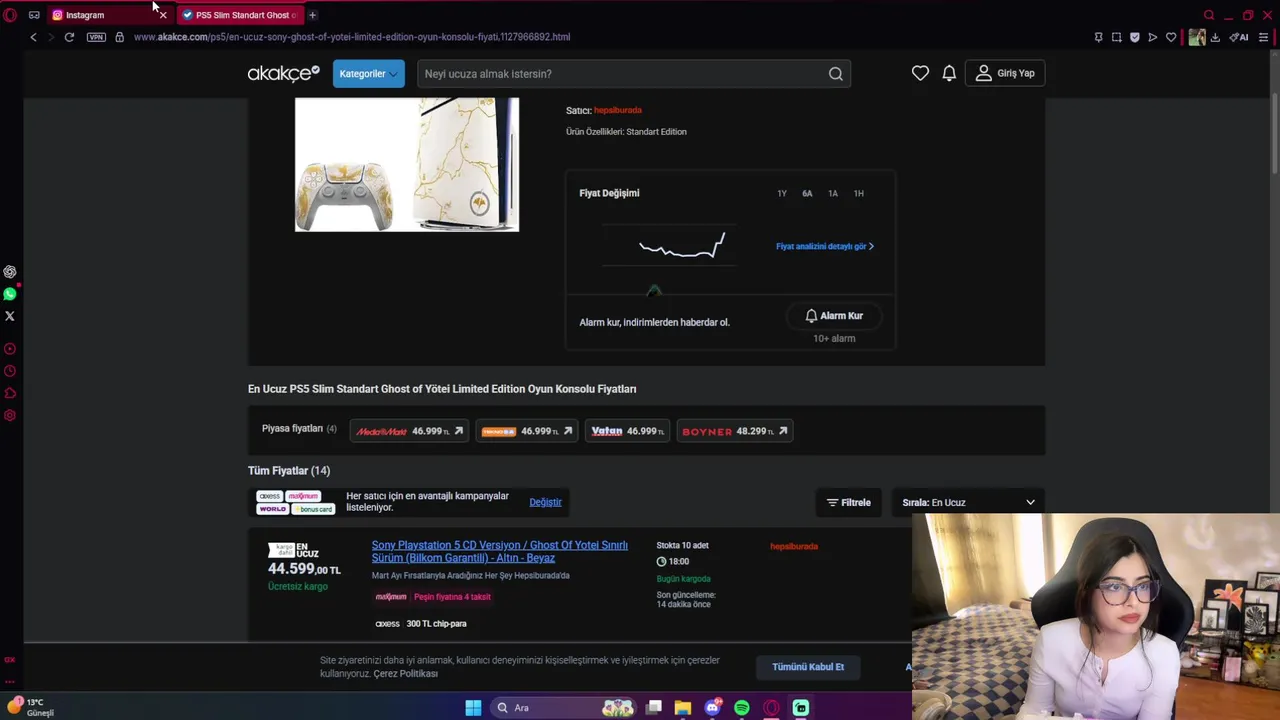Open WhatsApp in the Opera sidebar

[x=10, y=294]
